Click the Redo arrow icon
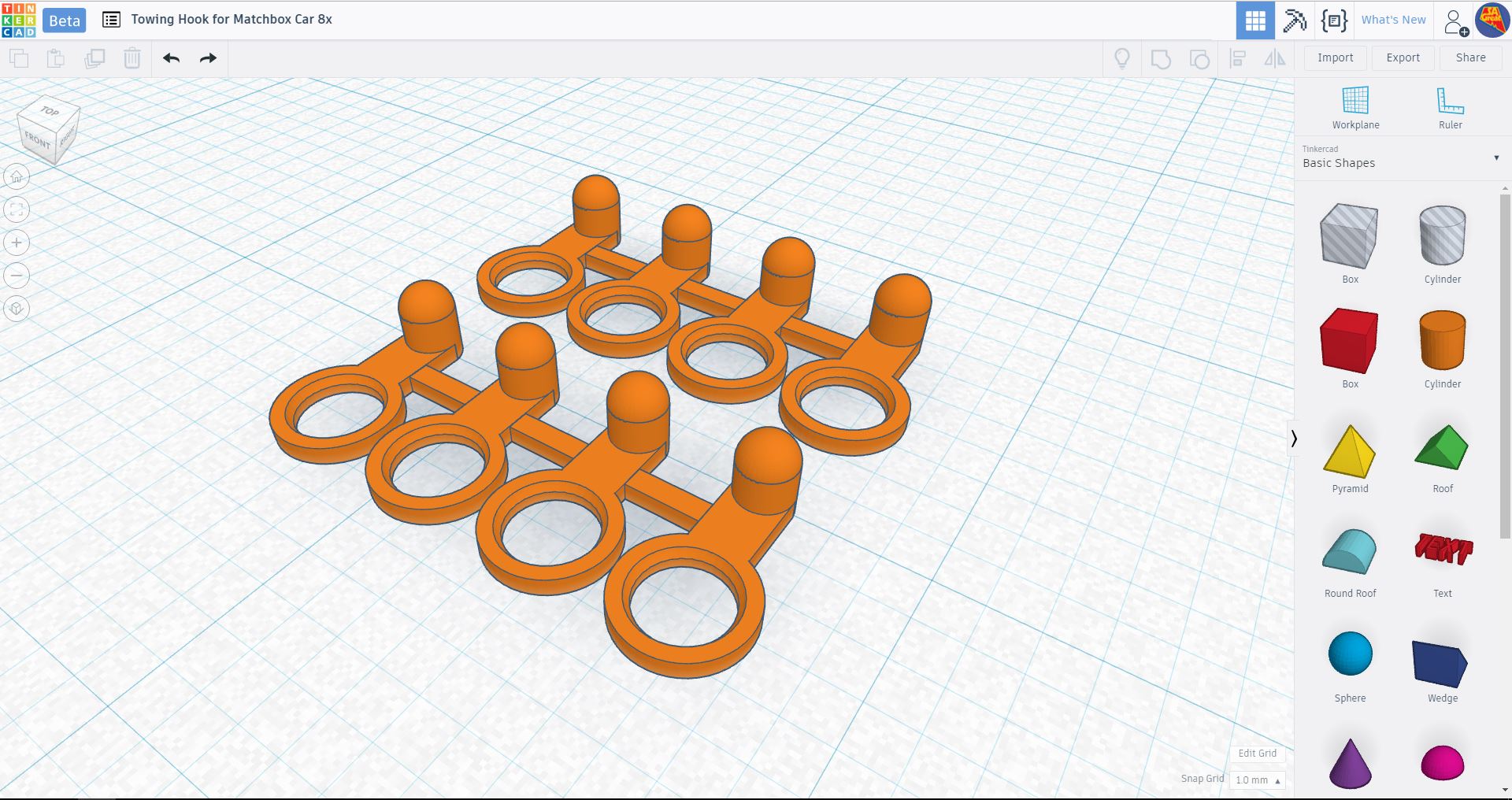Screen dimensions: 1512x800 click(208, 58)
